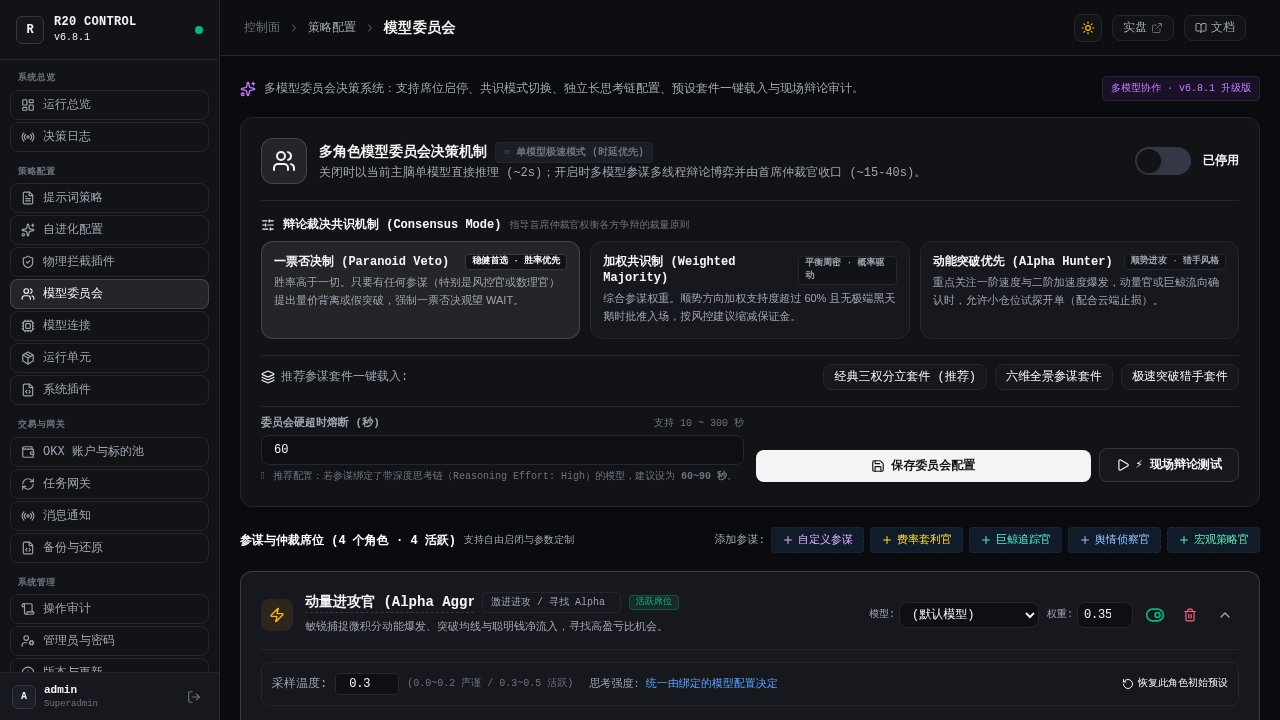Screen dimensions: 1280x720
Task: Click the 模型连接 chip icon
Action: point(28,326)
